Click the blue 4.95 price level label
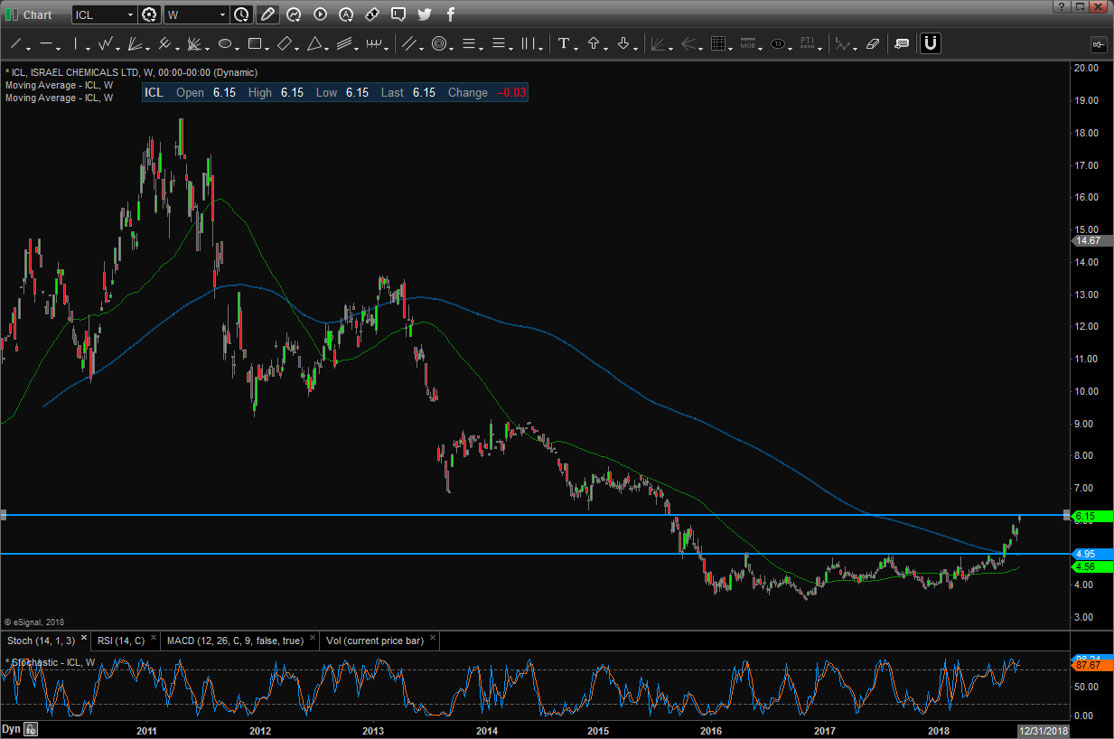Screen dimensions: 1114x739 click(1092, 554)
